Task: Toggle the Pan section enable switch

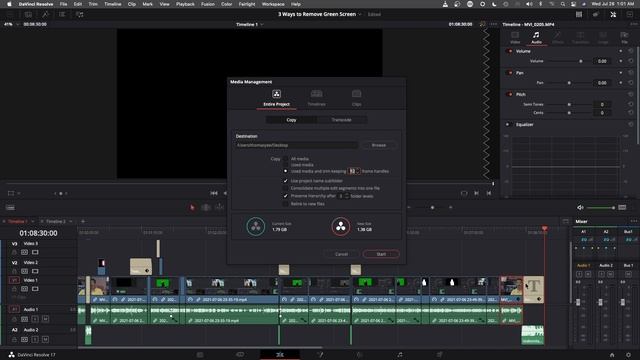Action: [509, 73]
